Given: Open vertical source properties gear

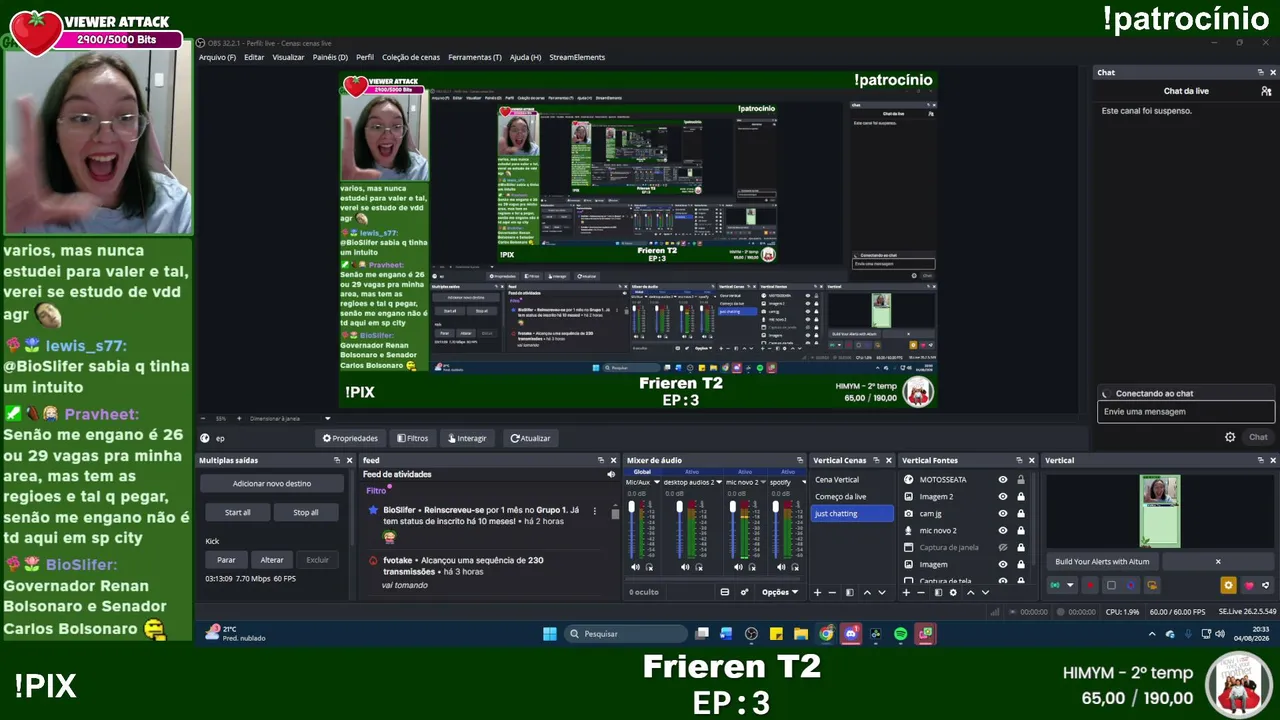Looking at the screenshot, I should pos(953,592).
